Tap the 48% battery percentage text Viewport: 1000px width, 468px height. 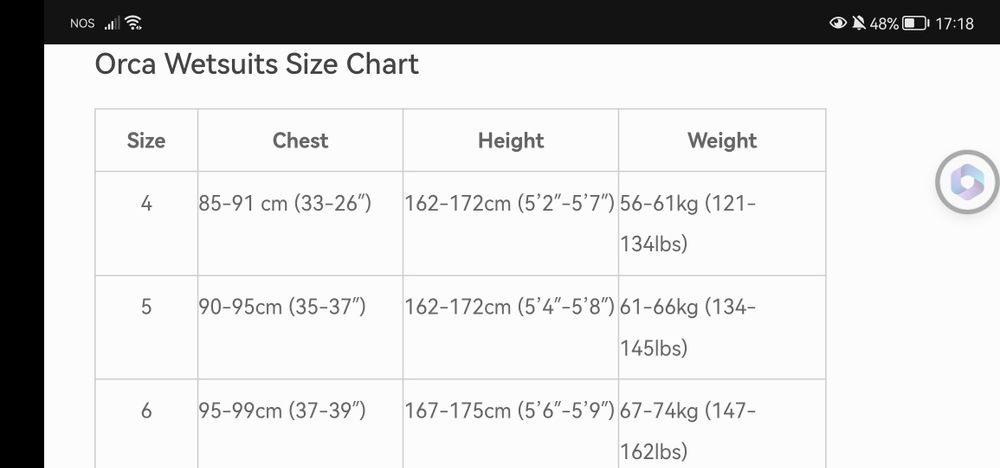[884, 23]
